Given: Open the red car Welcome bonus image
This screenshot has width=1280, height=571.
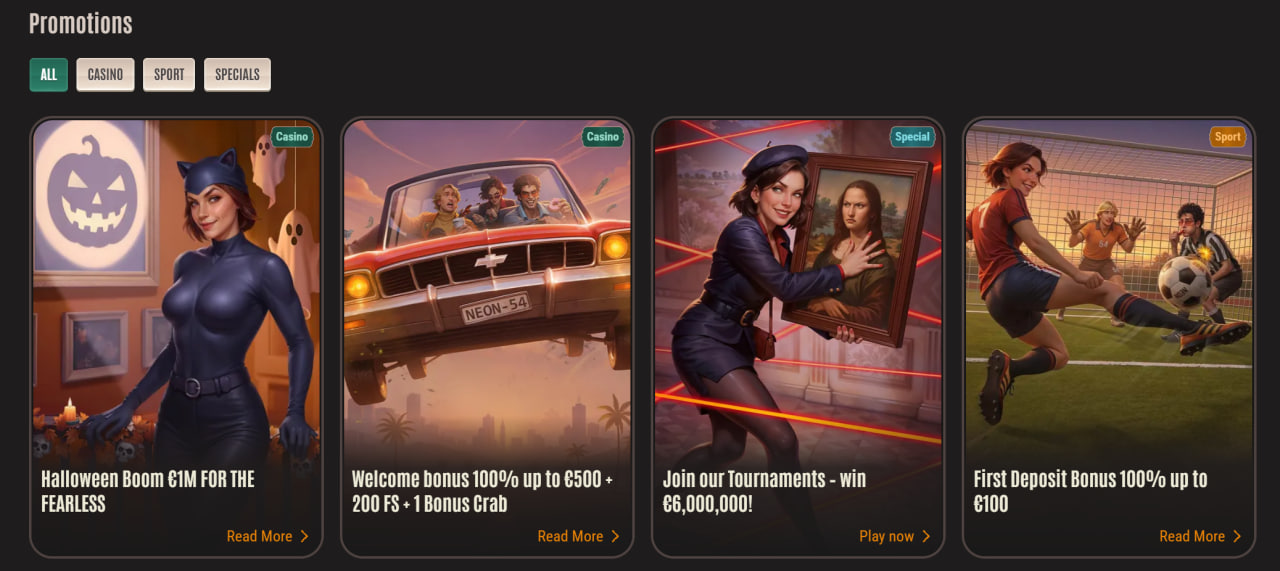Looking at the screenshot, I should 488,290.
